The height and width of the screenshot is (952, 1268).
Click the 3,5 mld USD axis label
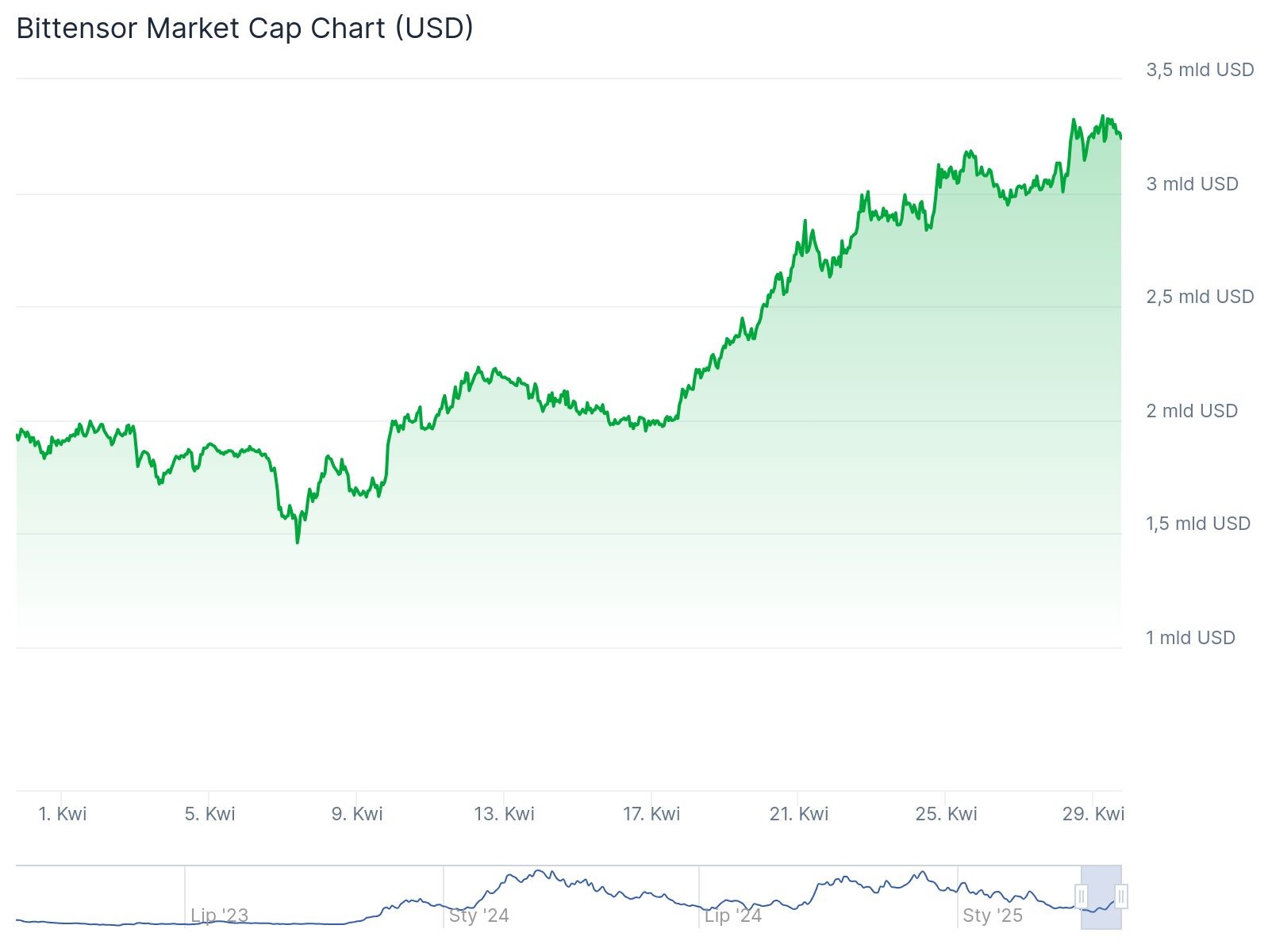point(1200,70)
